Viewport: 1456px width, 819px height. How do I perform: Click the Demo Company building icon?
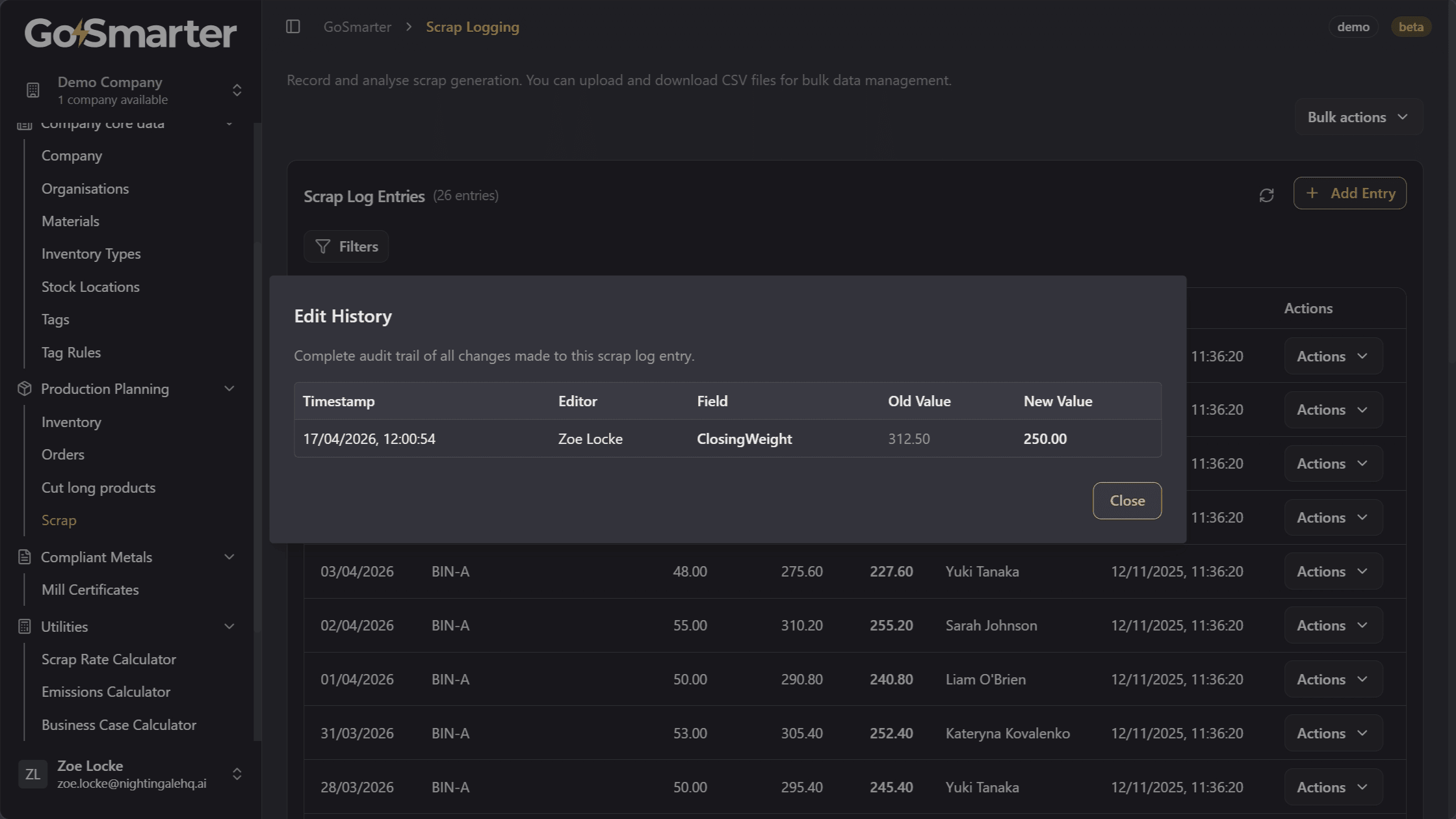coord(33,90)
